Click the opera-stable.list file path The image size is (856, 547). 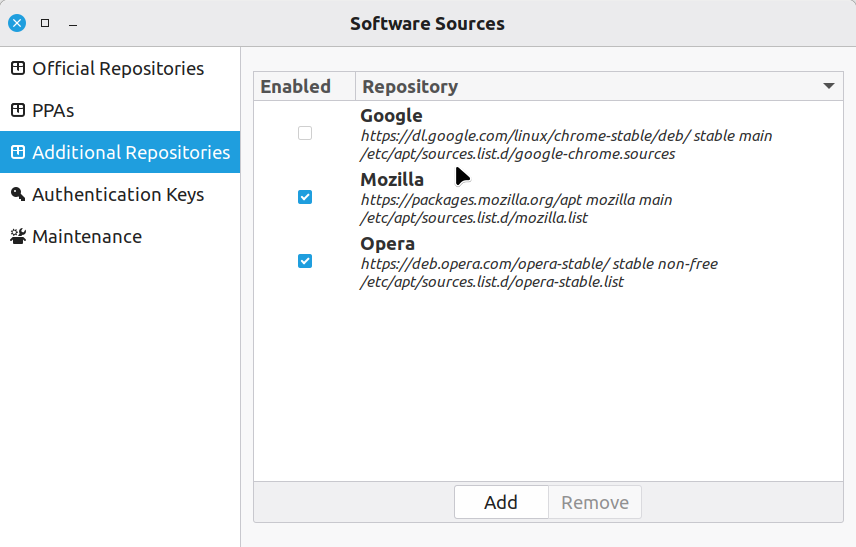tap(492, 282)
